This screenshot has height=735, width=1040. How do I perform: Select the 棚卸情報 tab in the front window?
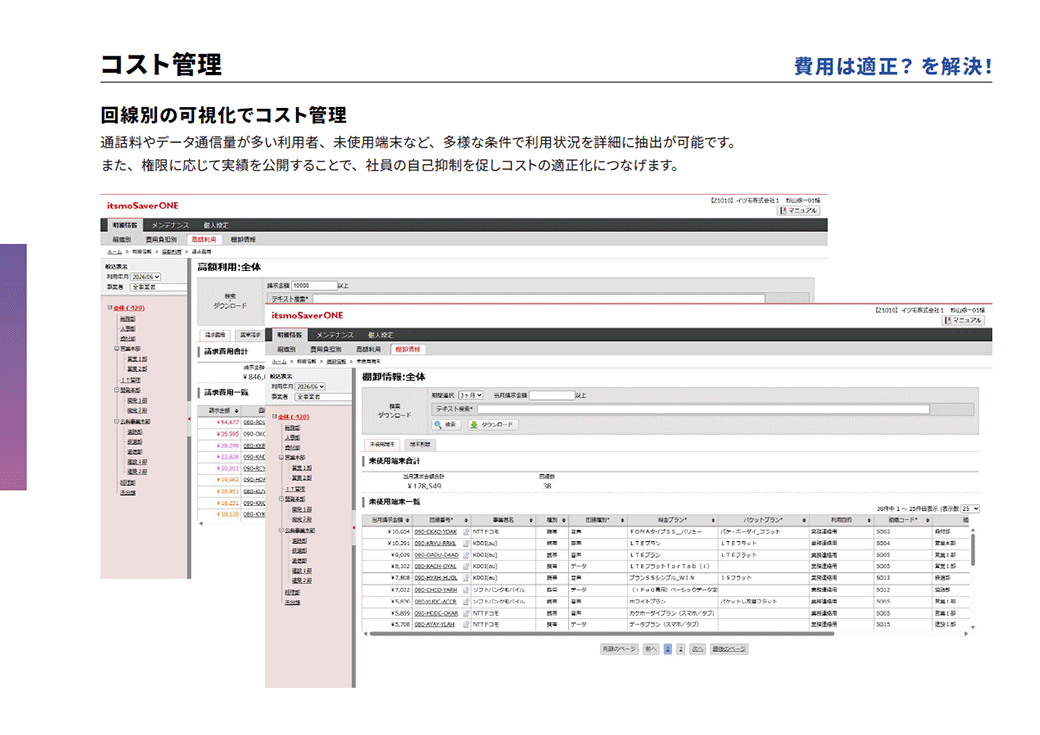[x=408, y=349]
